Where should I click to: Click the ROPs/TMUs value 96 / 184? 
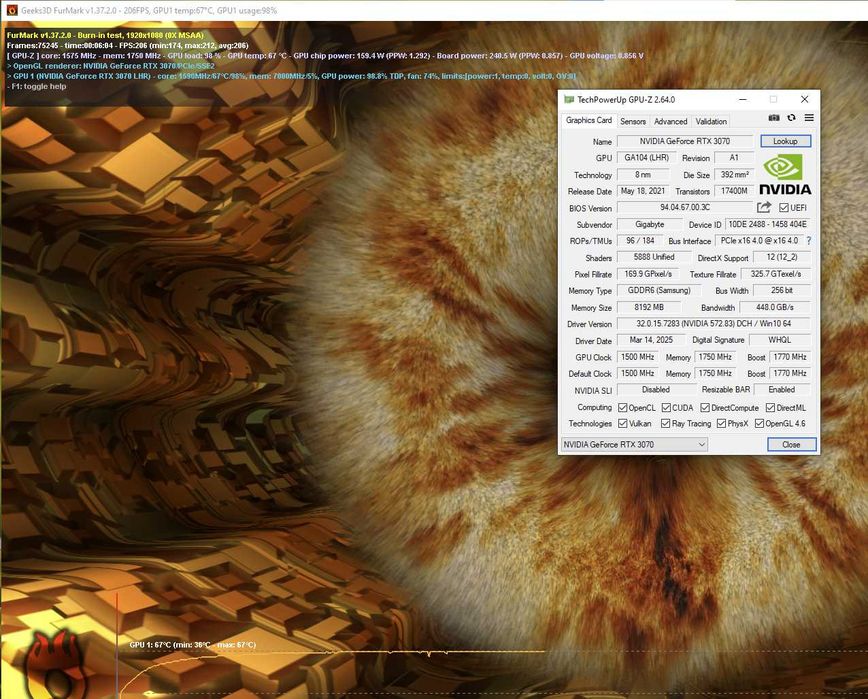pyautogui.click(x=640, y=240)
